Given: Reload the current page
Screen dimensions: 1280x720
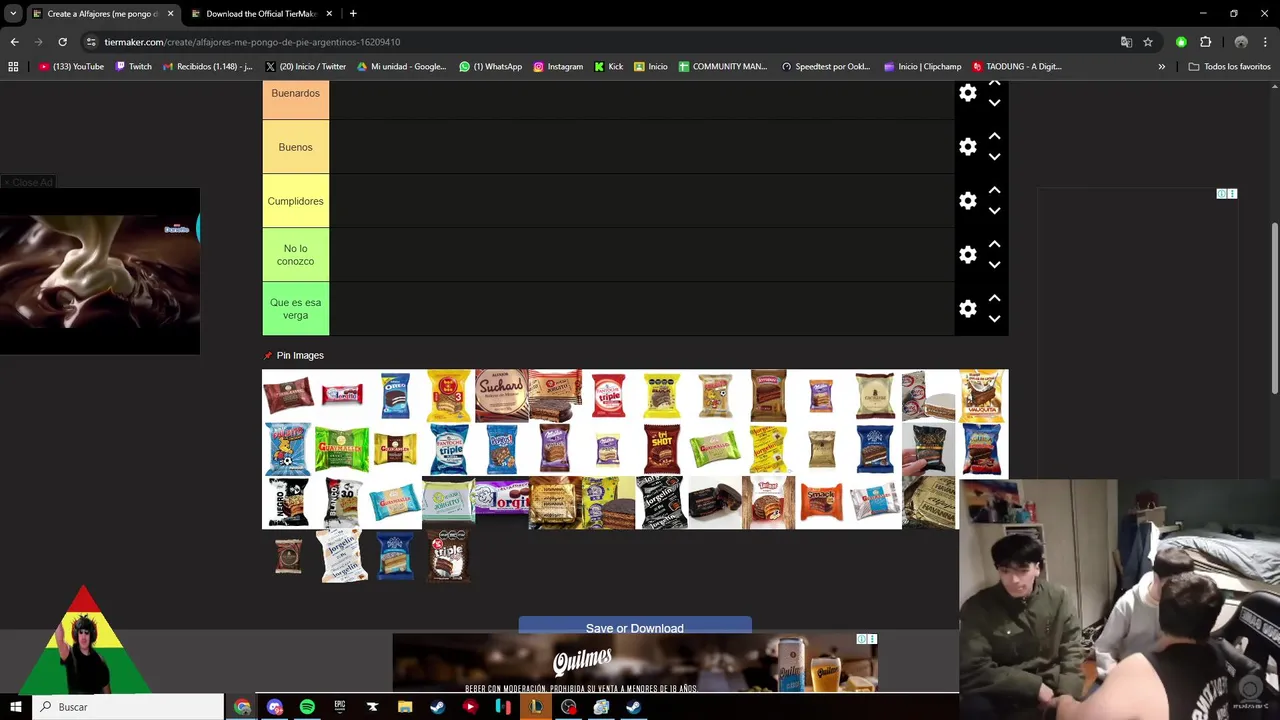Looking at the screenshot, I should (62, 42).
